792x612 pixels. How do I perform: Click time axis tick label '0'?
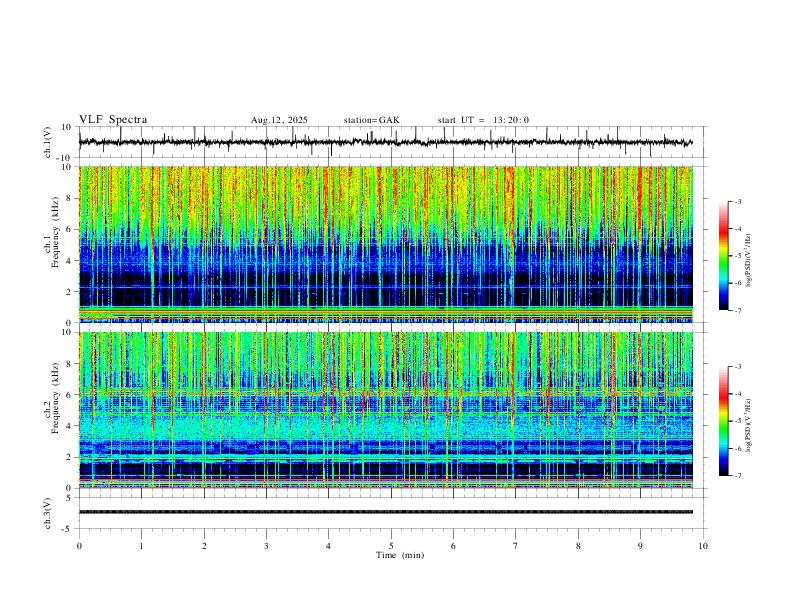[x=79, y=546]
